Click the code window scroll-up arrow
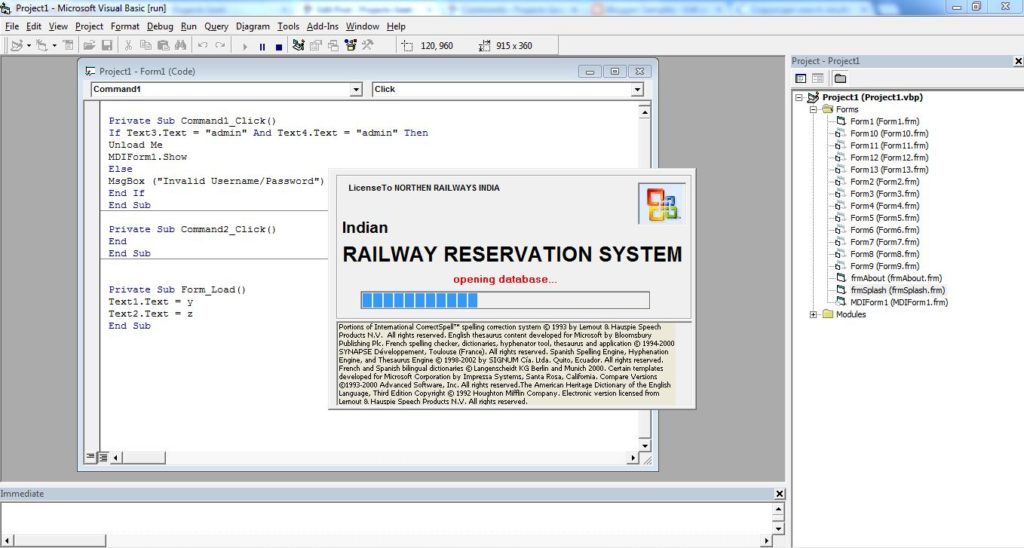 [x=645, y=112]
